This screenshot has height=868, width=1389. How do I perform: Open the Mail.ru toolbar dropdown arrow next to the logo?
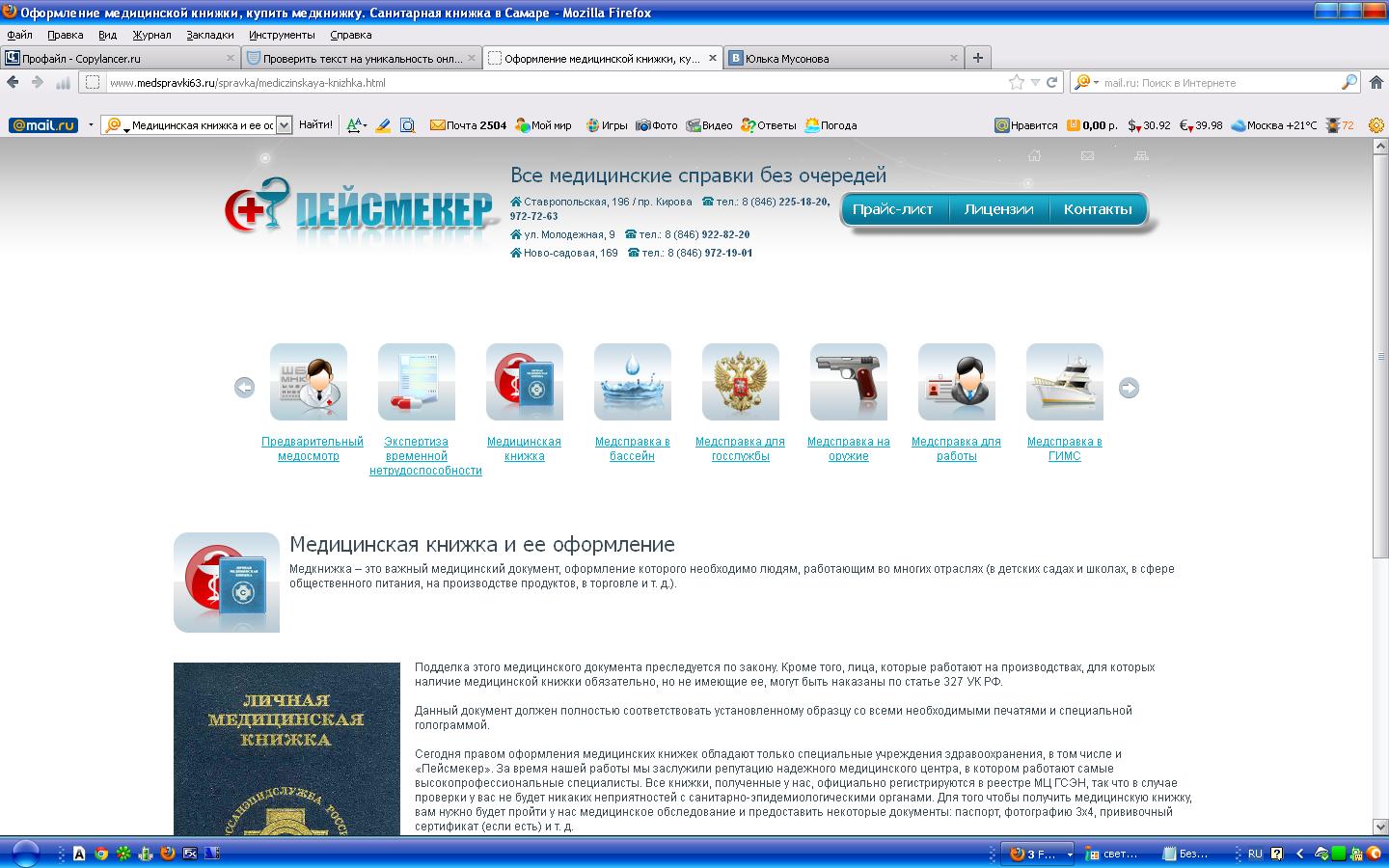(91, 125)
